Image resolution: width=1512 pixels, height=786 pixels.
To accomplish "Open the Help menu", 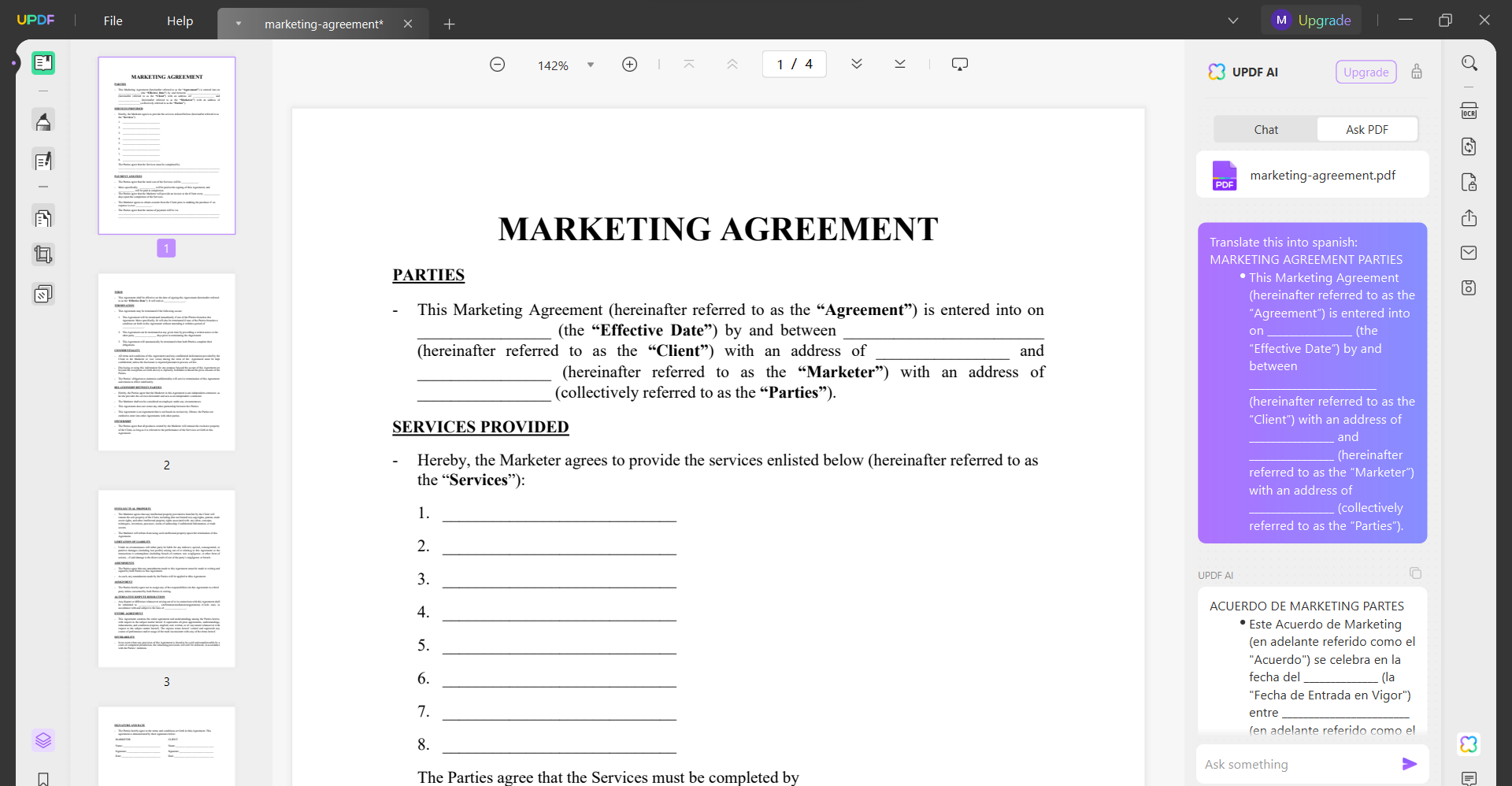I will click(x=180, y=21).
